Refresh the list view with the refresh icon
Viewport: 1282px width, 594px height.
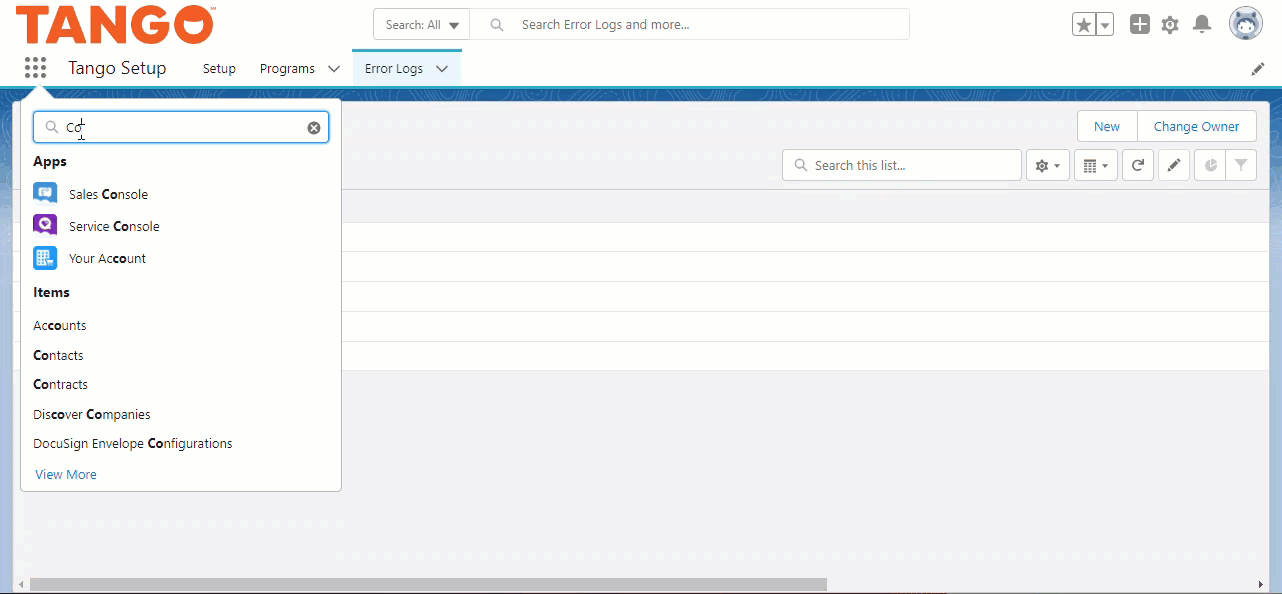[1137, 164]
